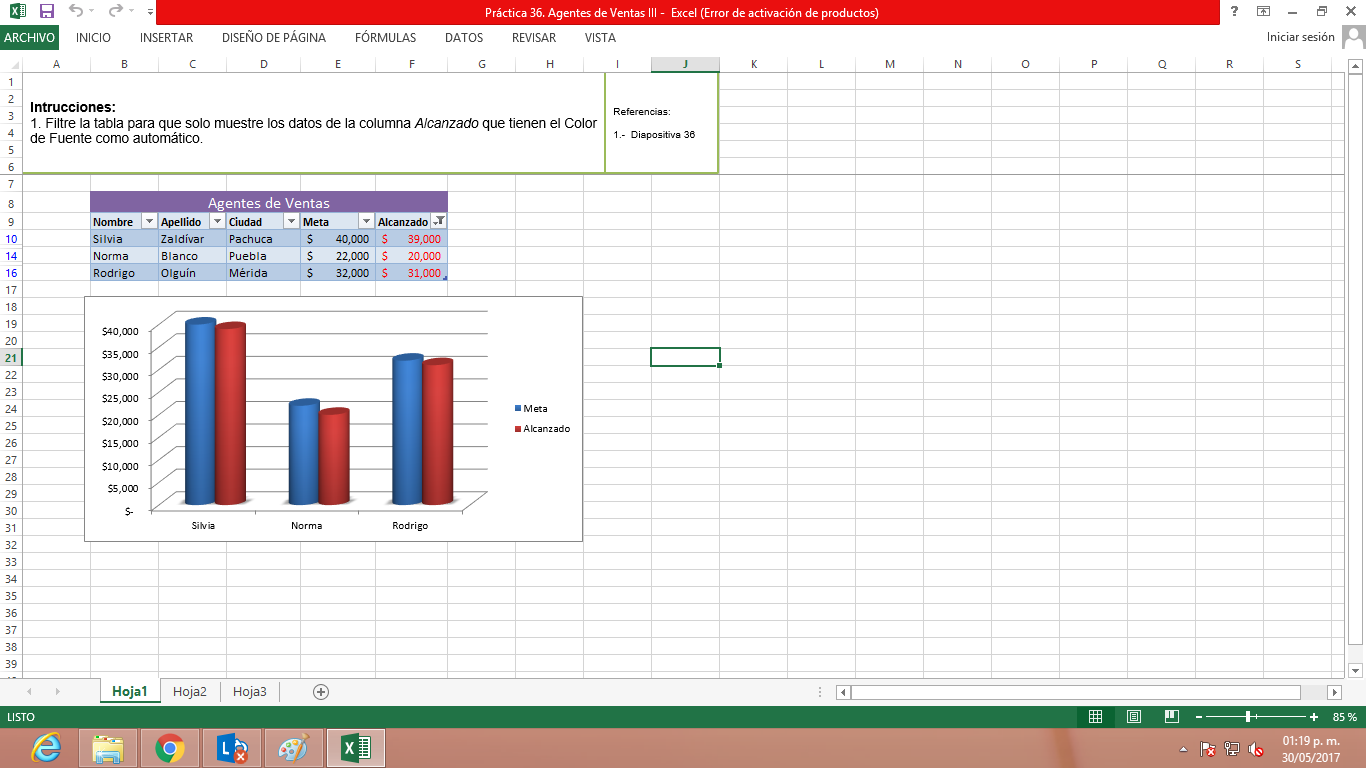This screenshot has height=768, width=1366.
Task: Expand Customize Quick Access Toolbar menu
Action: (150, 12)
